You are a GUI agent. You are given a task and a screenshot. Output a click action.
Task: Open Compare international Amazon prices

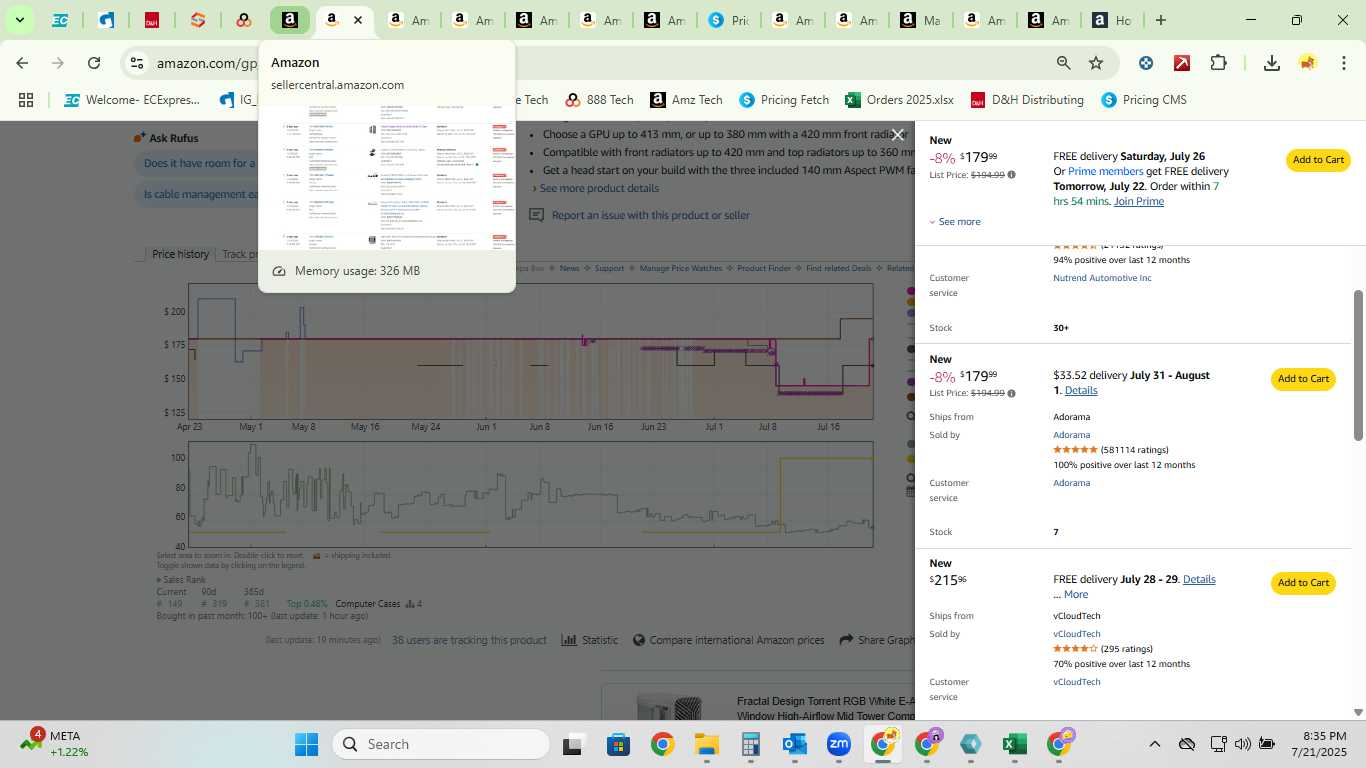(729, 640)
